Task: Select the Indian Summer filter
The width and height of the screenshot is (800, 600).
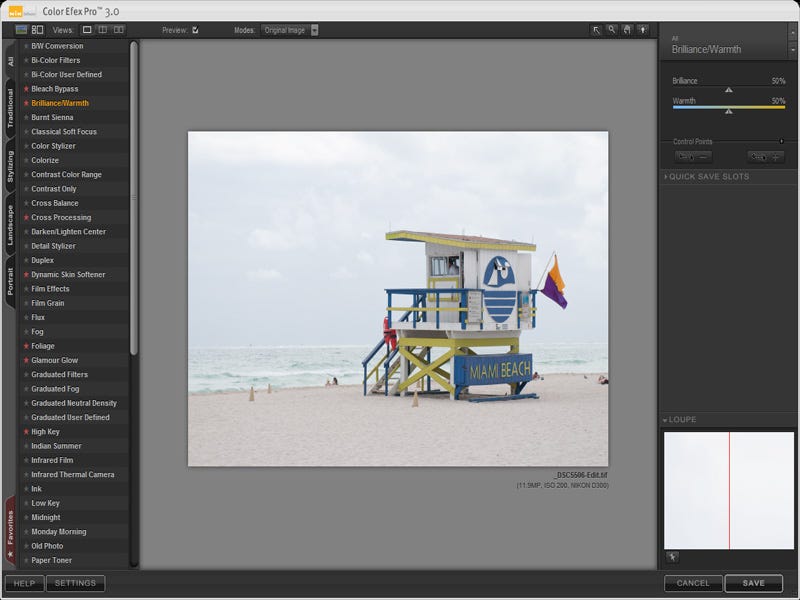Action: pyautogui.click(x=56, y=446)
